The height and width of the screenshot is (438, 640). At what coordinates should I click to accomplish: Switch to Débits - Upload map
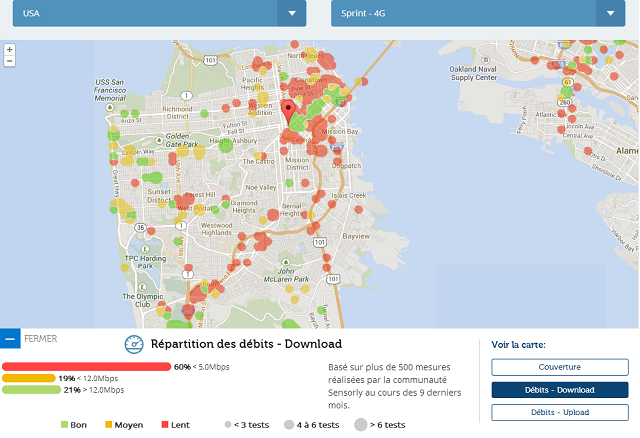[560, 412]
